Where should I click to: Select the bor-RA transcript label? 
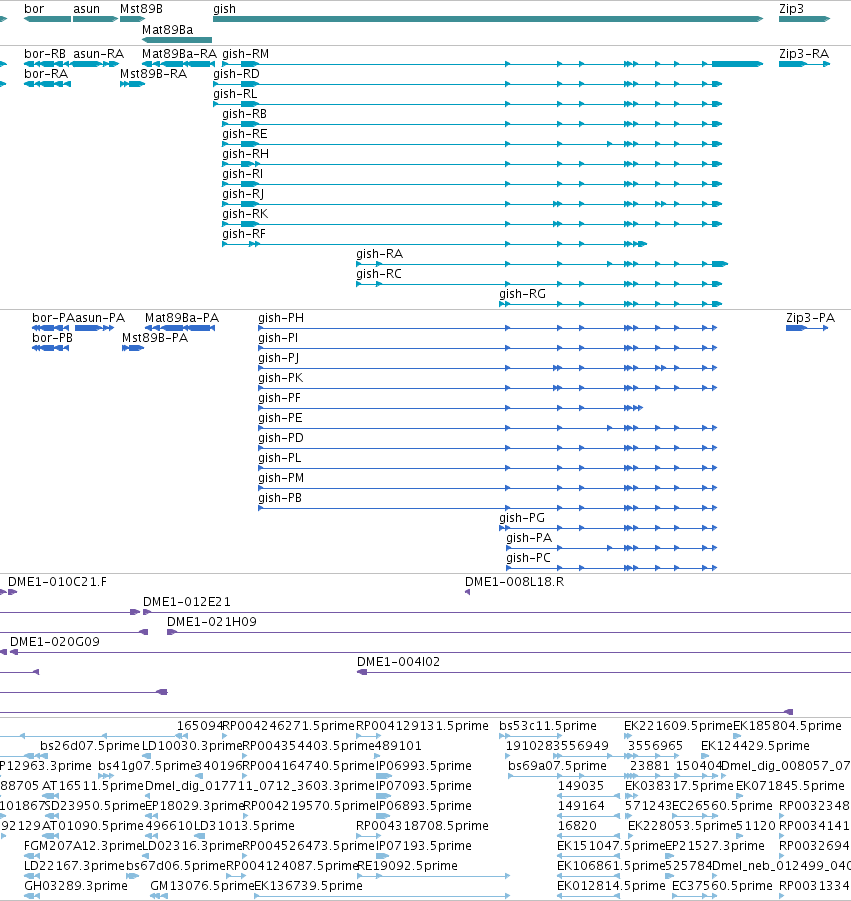(x=46, y=74)
